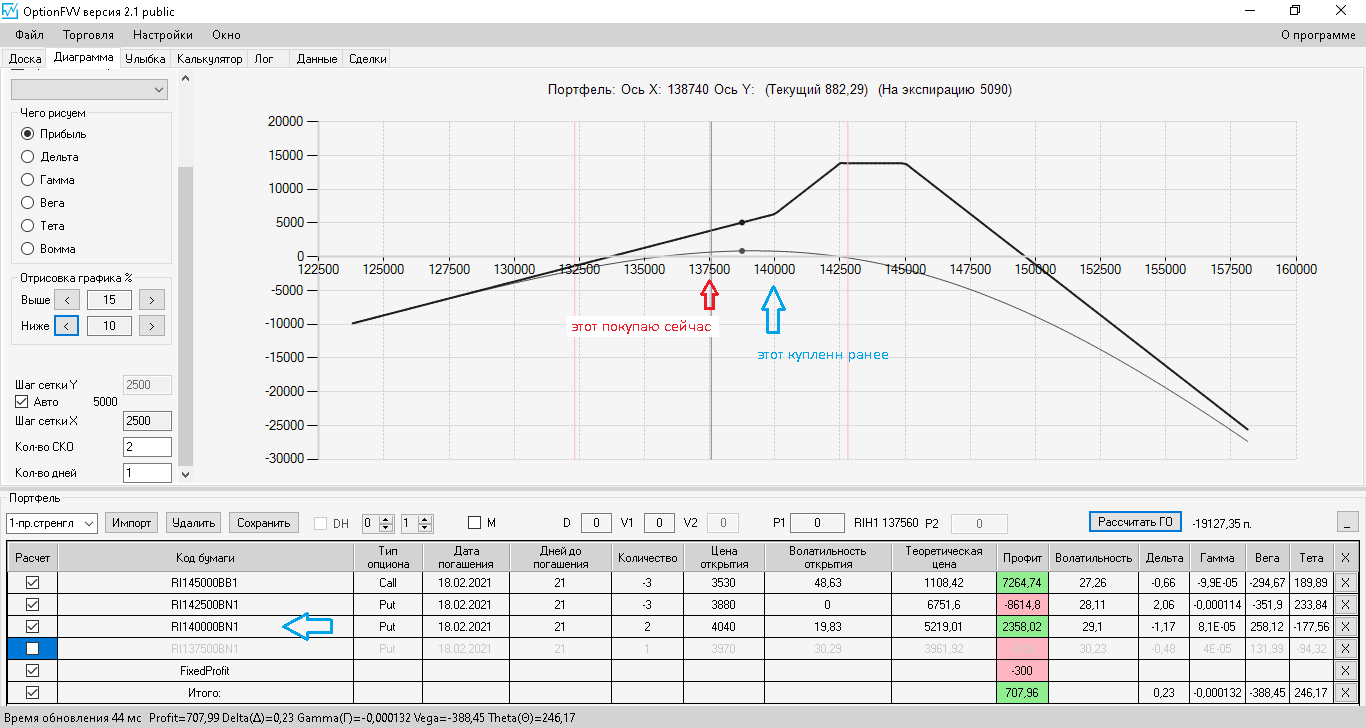Open the О программе menu item
The image size is (1366, 728).
coord(1319,35)
